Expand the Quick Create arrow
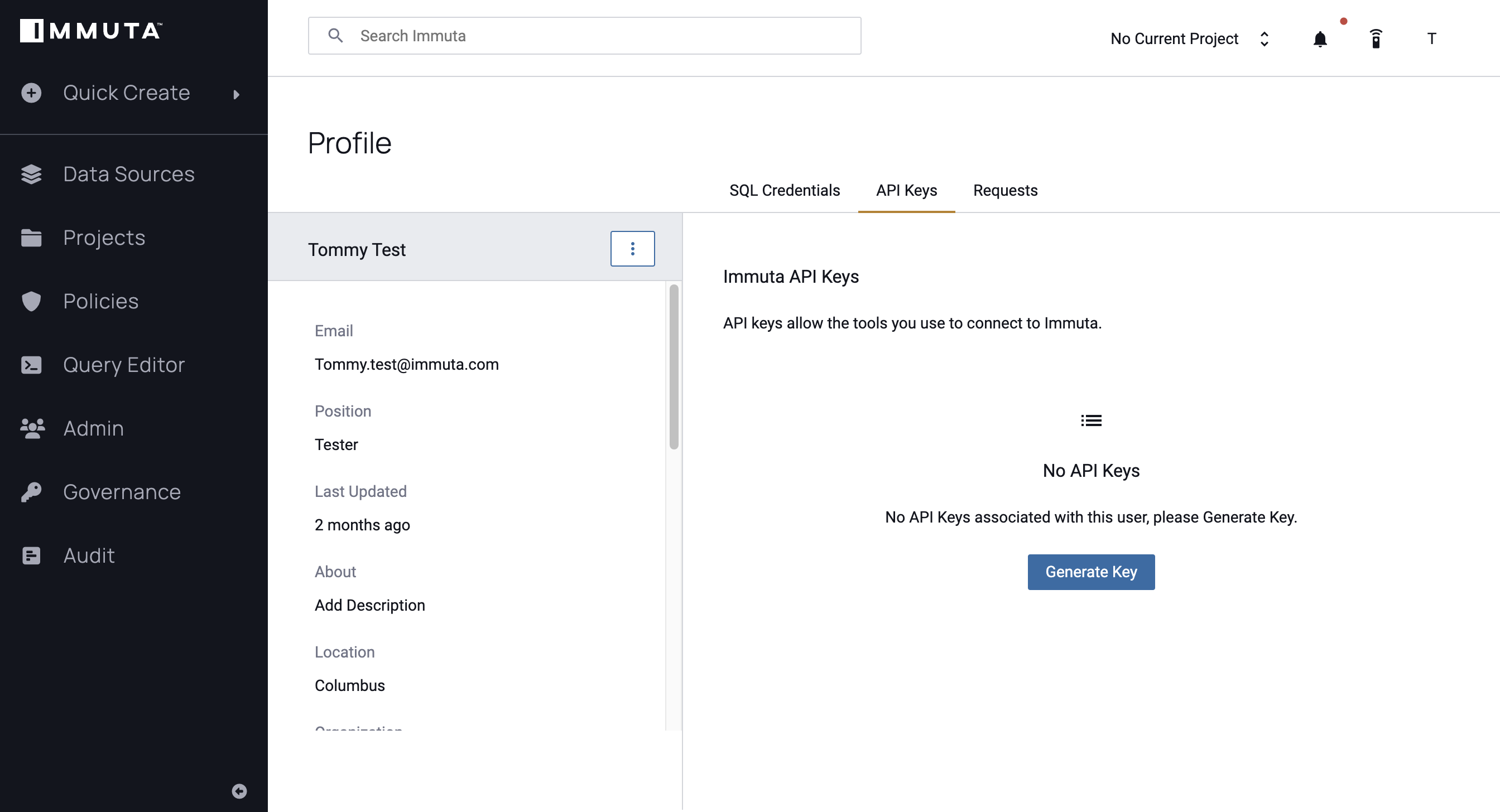 [x=236, y=94]
